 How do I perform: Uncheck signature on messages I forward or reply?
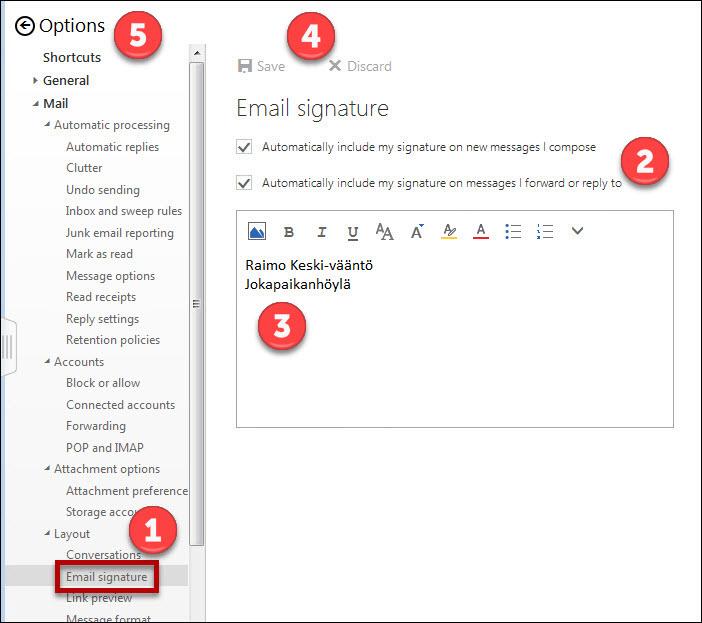click(244, 183)
